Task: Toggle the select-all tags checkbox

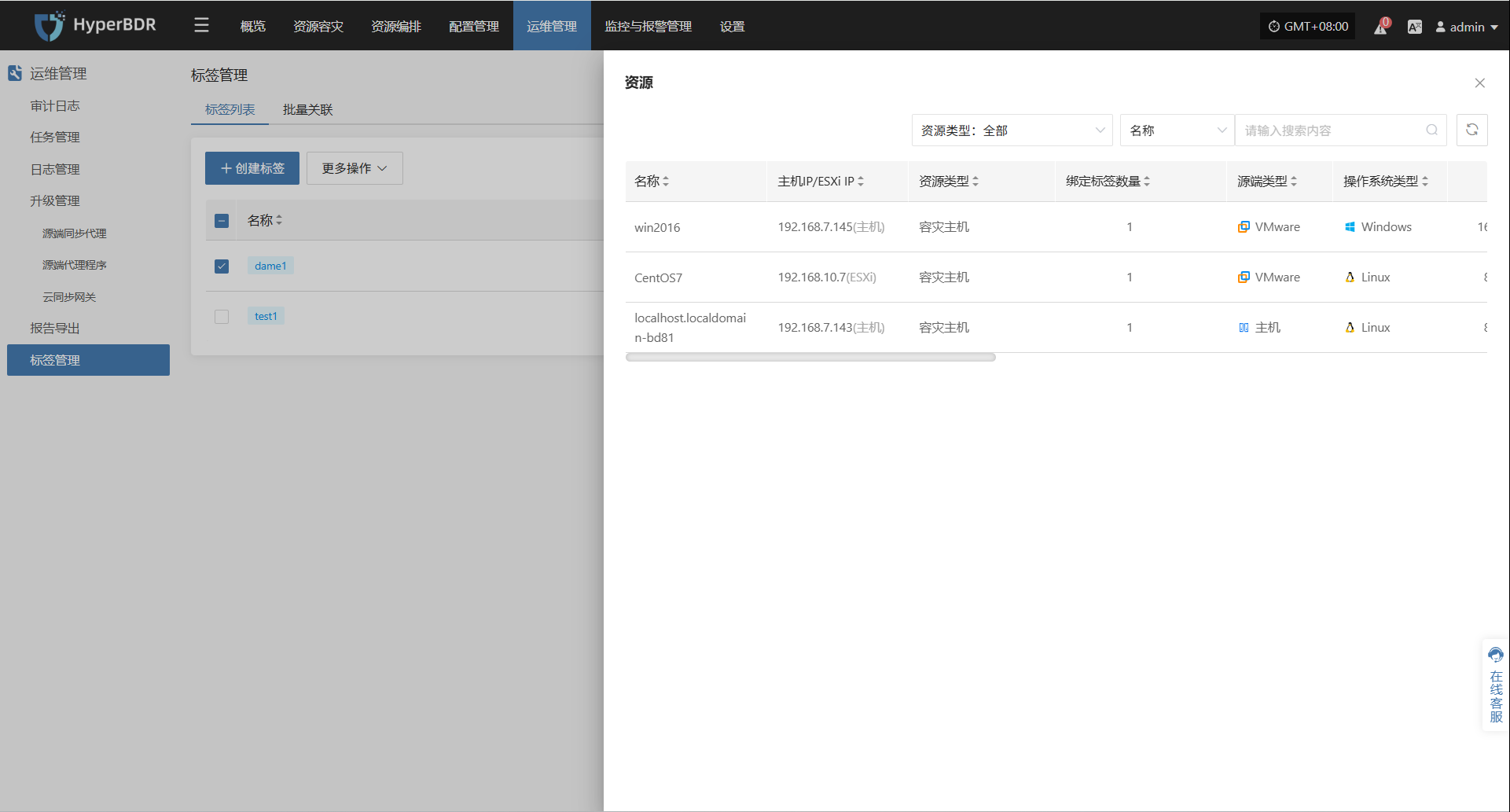Action: tap(222, 221)
